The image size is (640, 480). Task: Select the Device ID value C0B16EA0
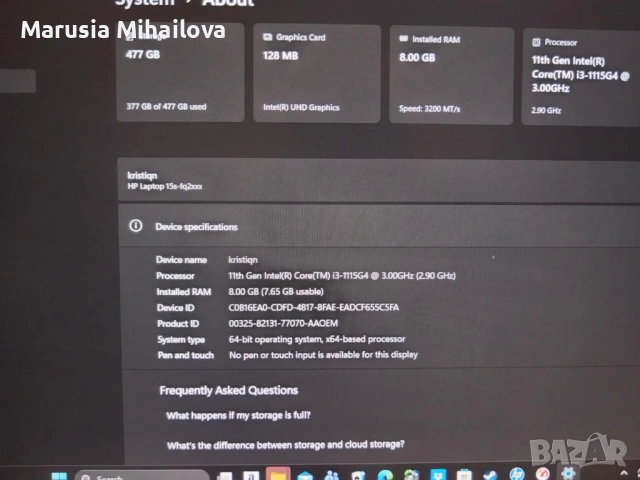coord(313,307)
